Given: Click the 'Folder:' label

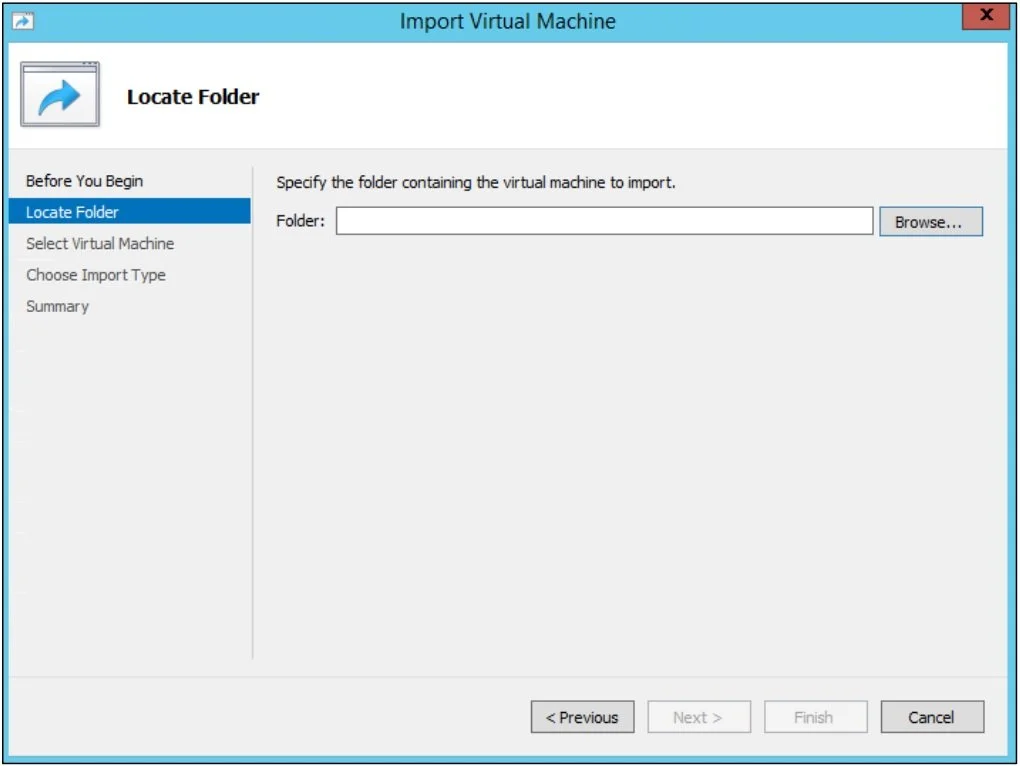Looking at the screenshot, I should [300, 221].
